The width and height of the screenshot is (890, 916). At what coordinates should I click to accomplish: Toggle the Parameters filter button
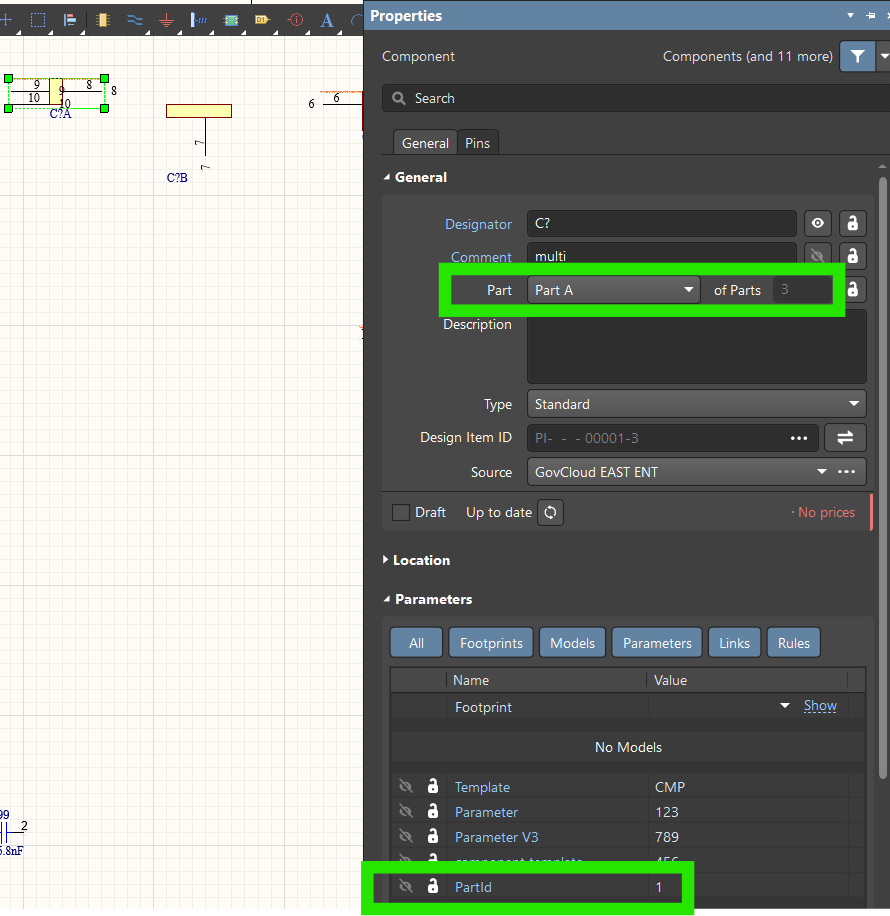pos(657,643)
